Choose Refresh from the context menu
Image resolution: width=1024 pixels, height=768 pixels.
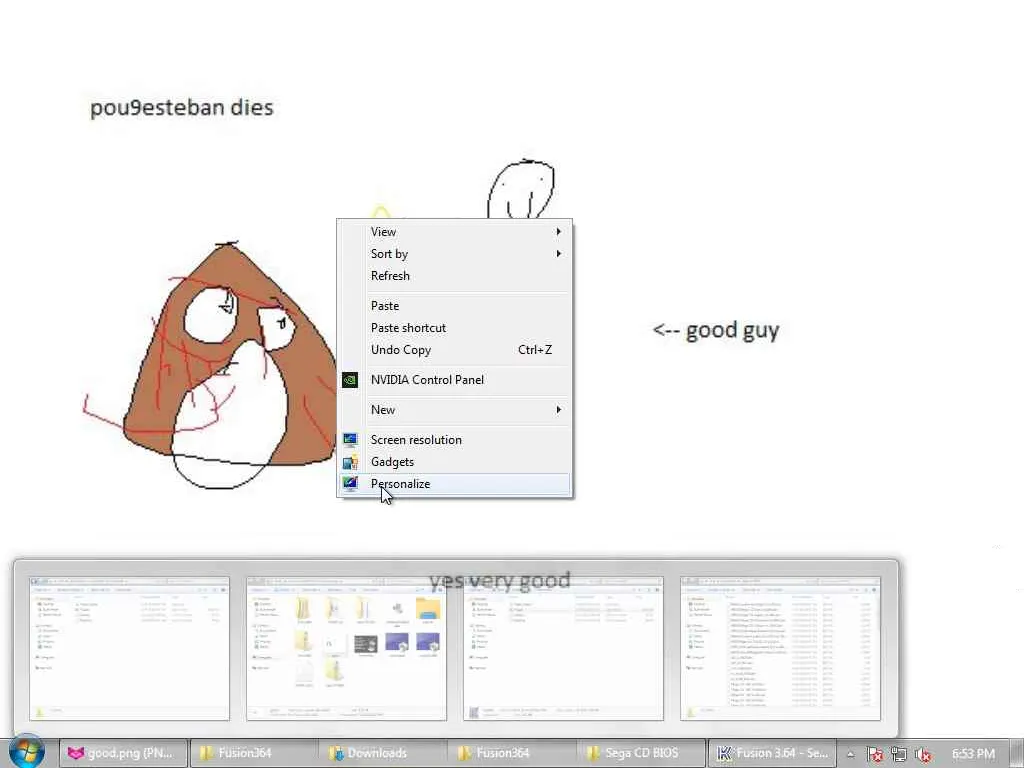coord(454,276)
